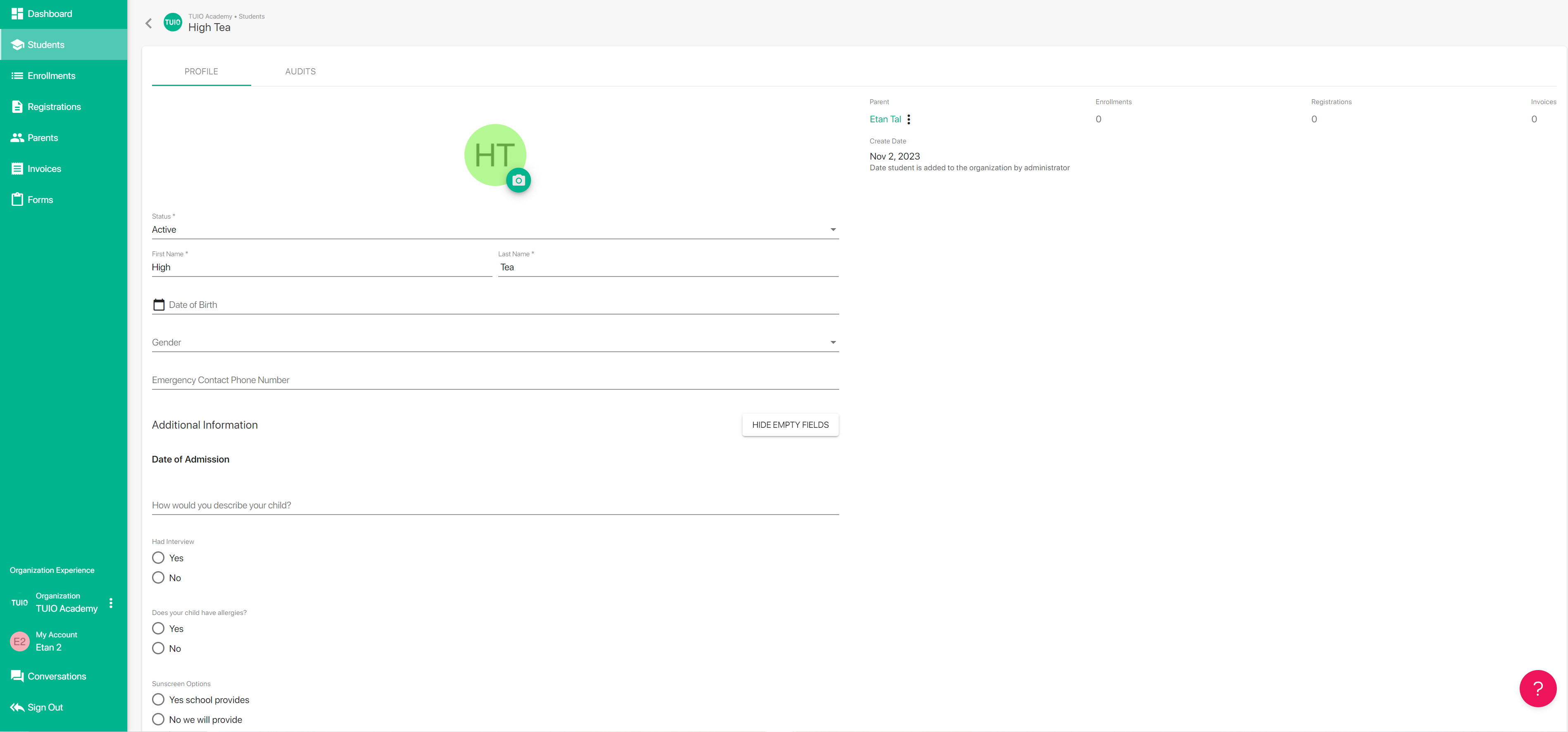This screenshot has width=1568, height=732.
Task: Open the Enrollments list icon
Action: pos(17,76)
